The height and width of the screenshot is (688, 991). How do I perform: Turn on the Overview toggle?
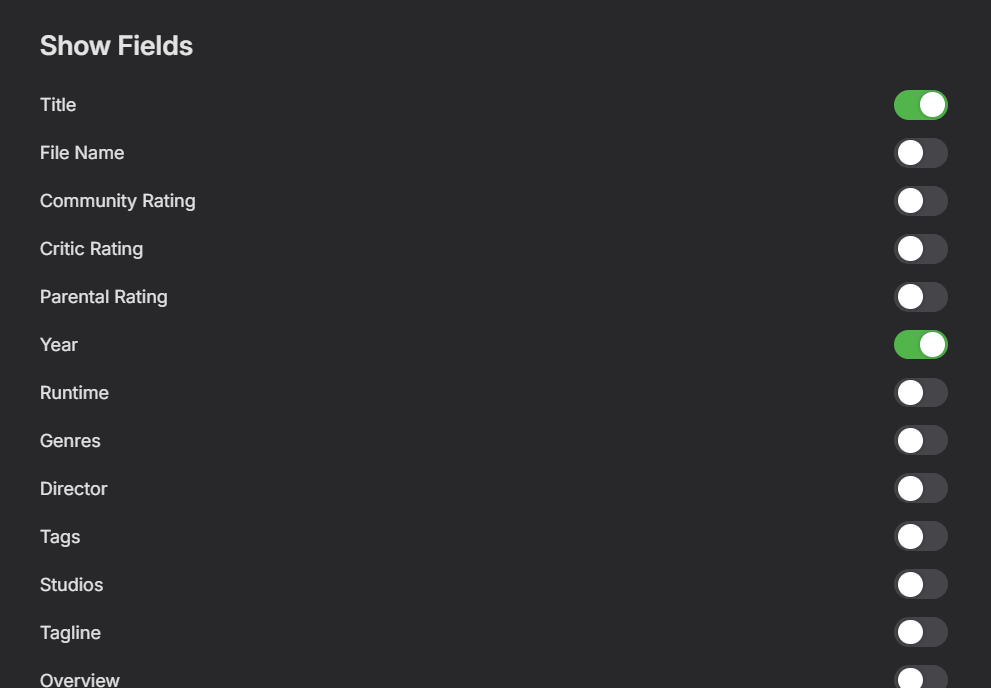click(920, 678)
